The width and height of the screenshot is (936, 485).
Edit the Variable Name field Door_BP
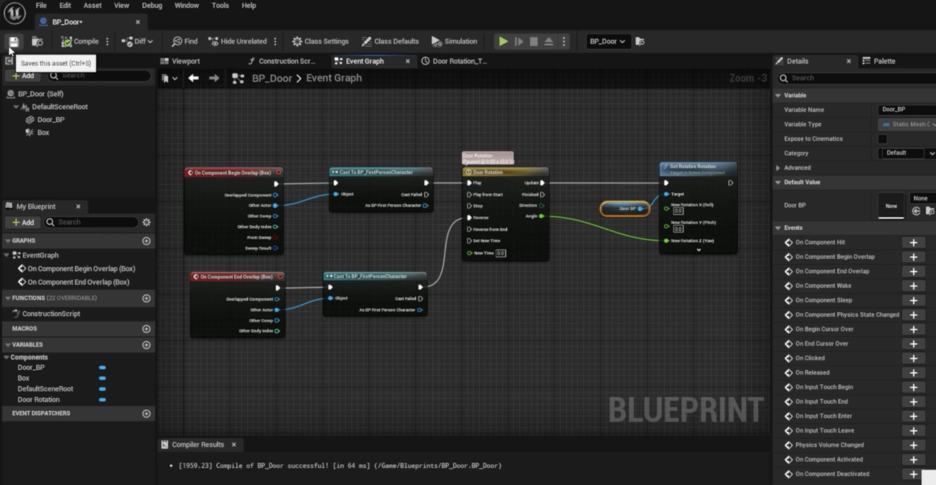pos(907,109)
